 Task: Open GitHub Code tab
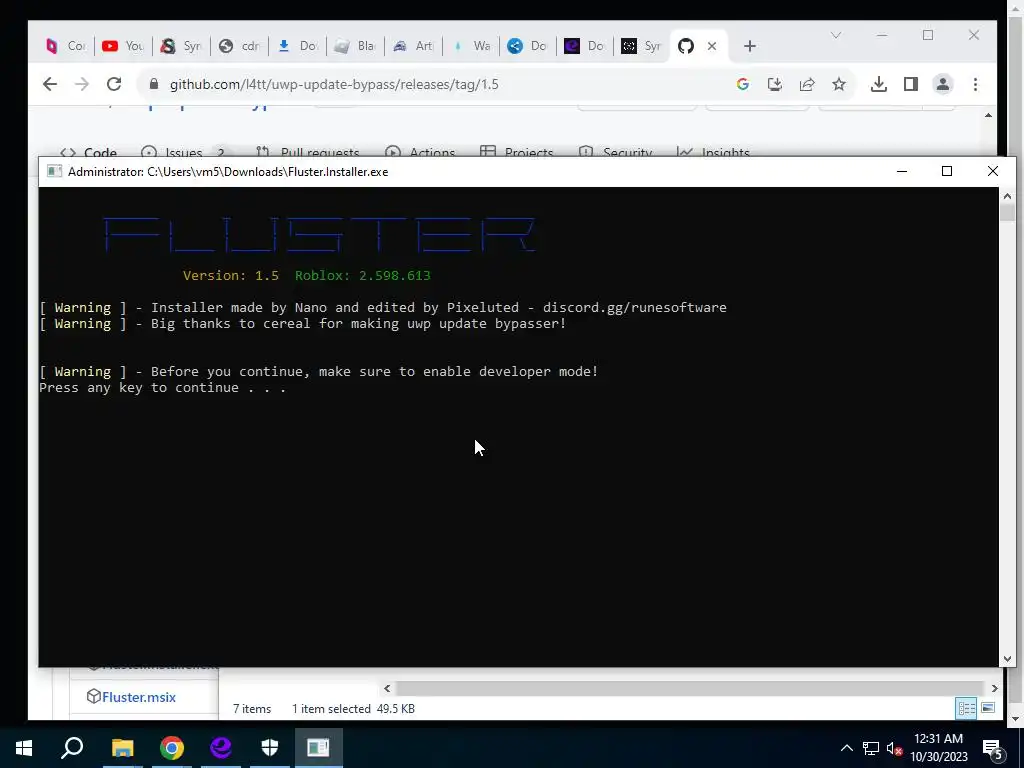click(88, 152)
